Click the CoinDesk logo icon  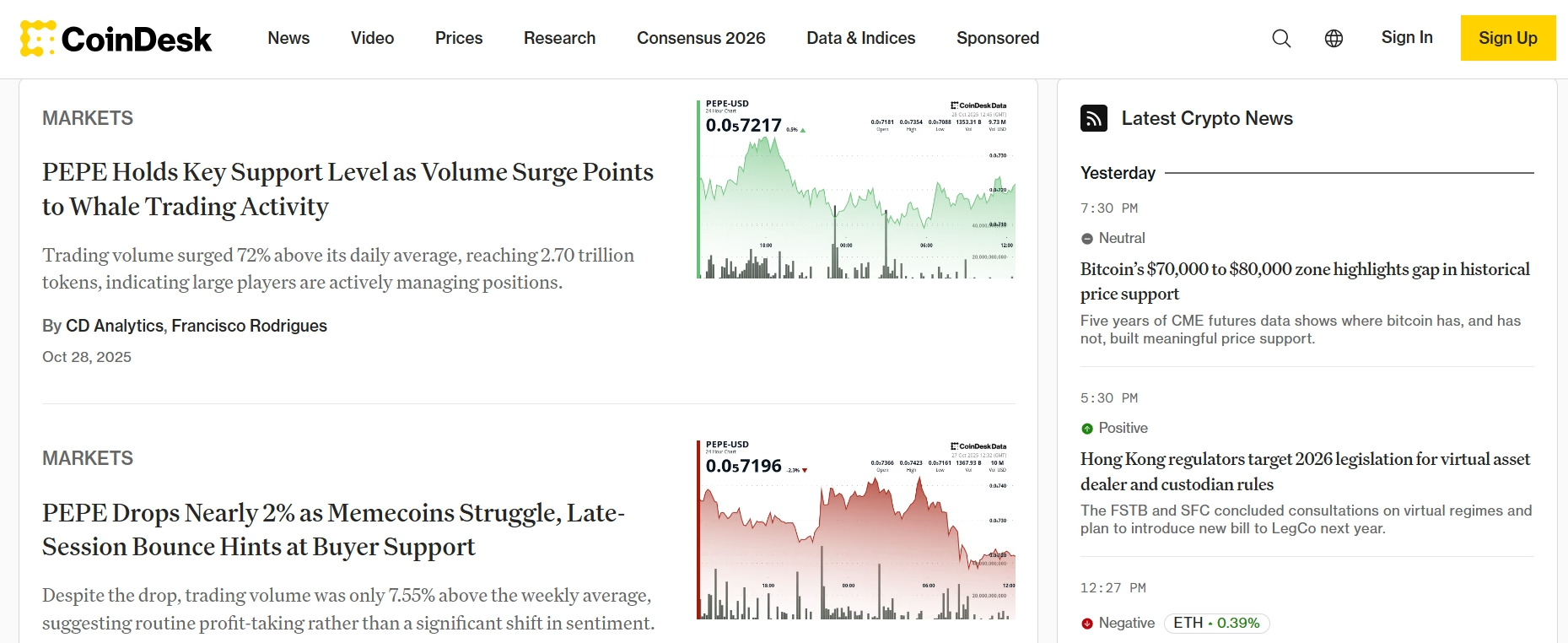pyautogui.click(x=38, y=38)
